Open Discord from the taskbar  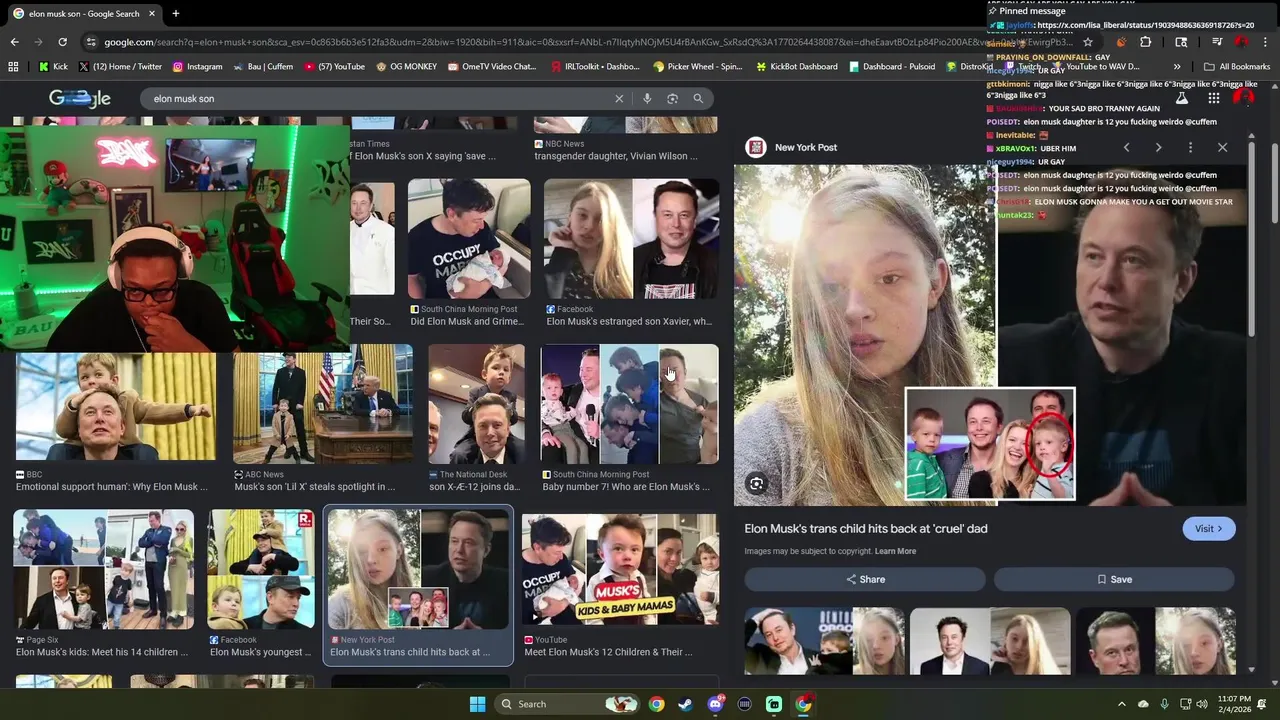715,704
